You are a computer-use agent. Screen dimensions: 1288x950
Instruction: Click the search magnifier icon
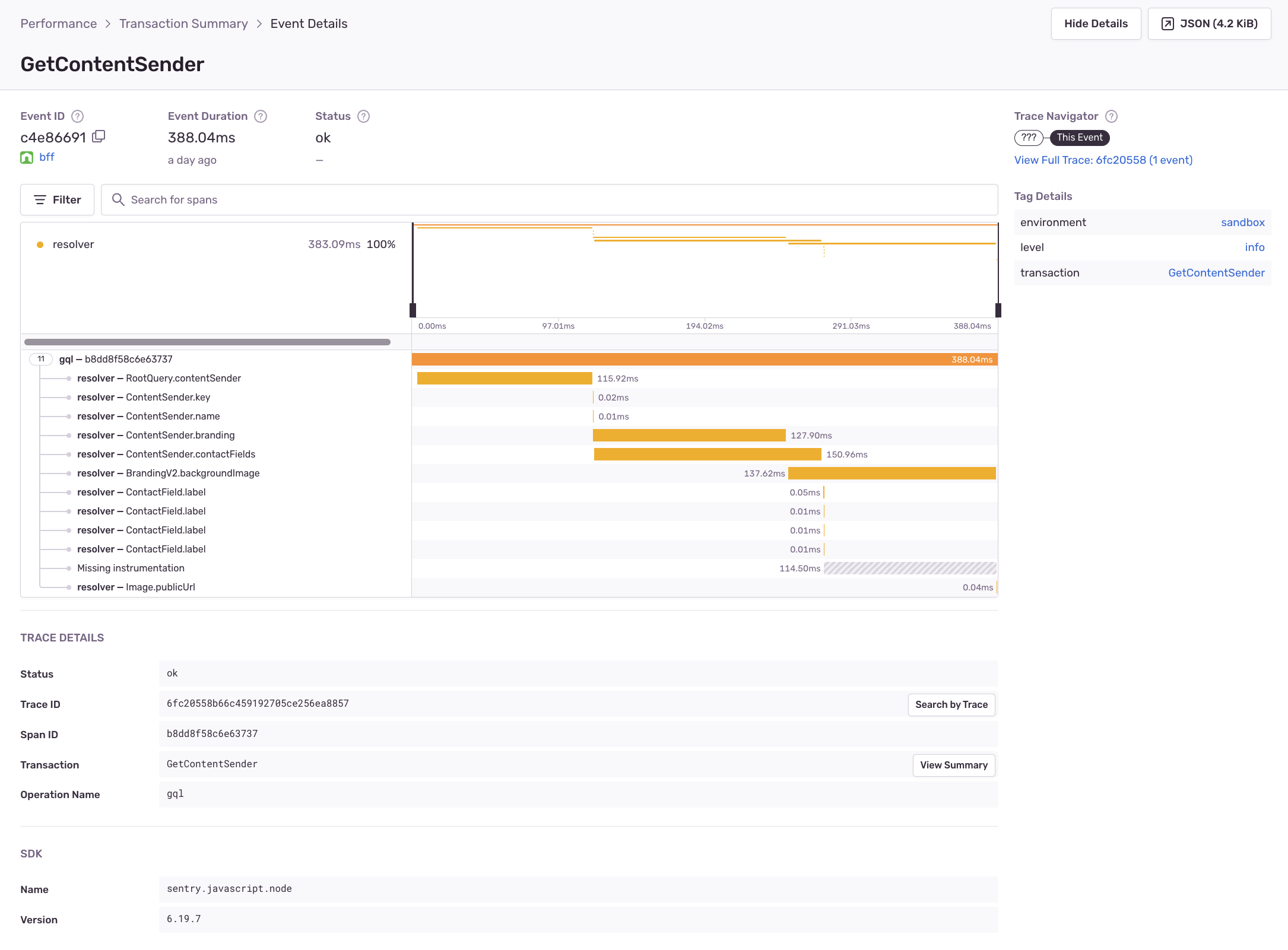coord(118,200)
